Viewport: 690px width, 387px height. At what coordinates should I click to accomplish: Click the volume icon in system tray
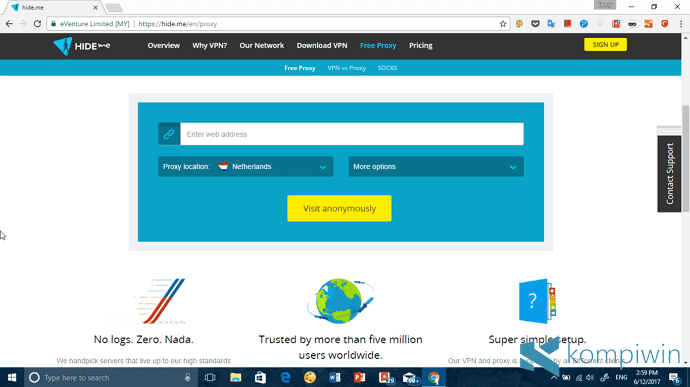coord(590,378)
